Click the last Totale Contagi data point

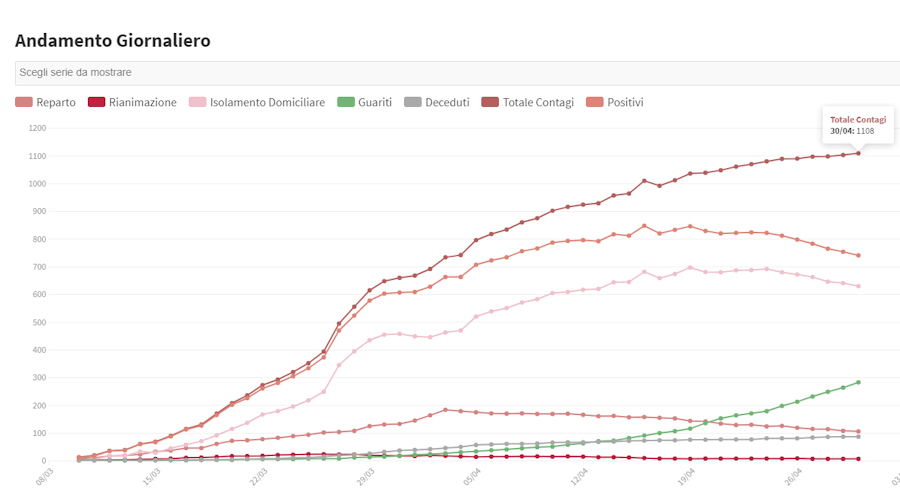[x=858, y=153]
